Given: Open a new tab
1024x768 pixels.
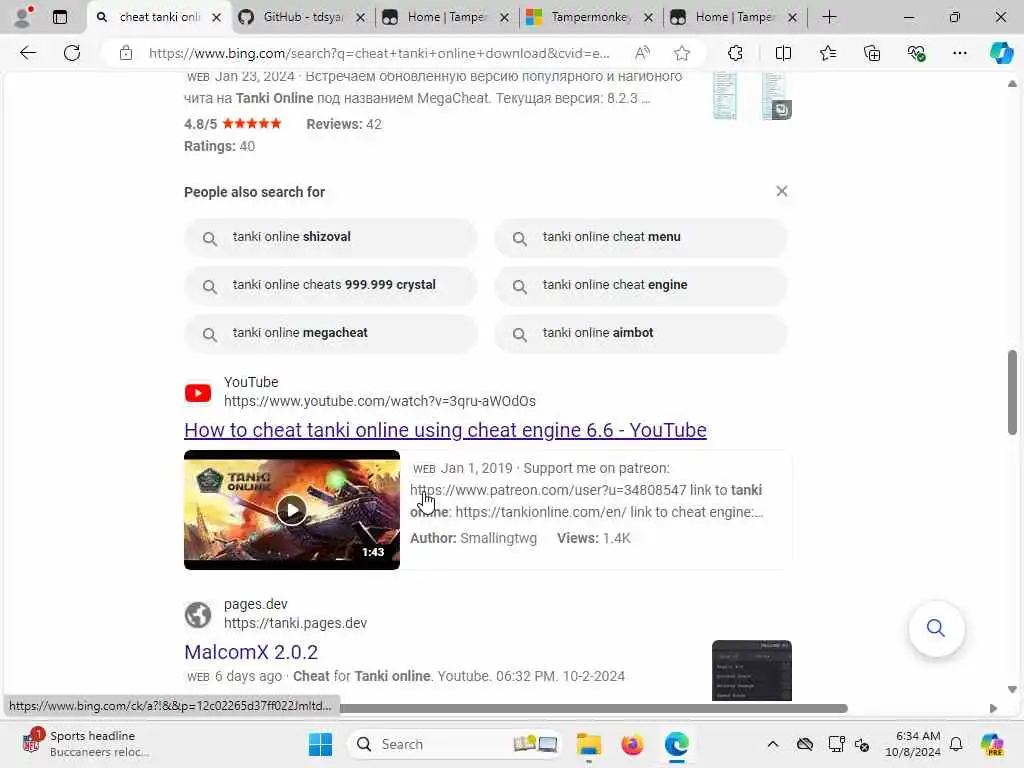Looking at the screenshot, I should coord(829,17).
